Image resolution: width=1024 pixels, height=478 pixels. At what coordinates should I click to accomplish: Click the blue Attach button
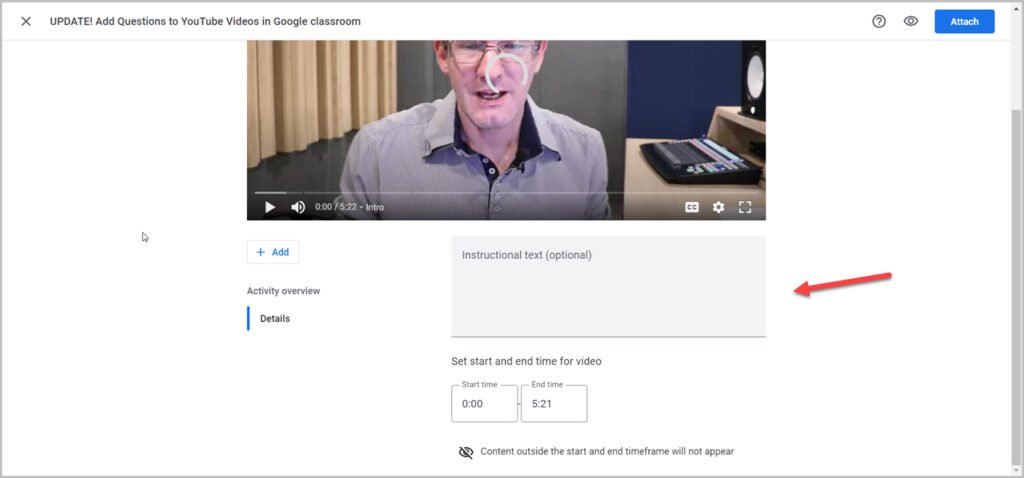point(965,22)
